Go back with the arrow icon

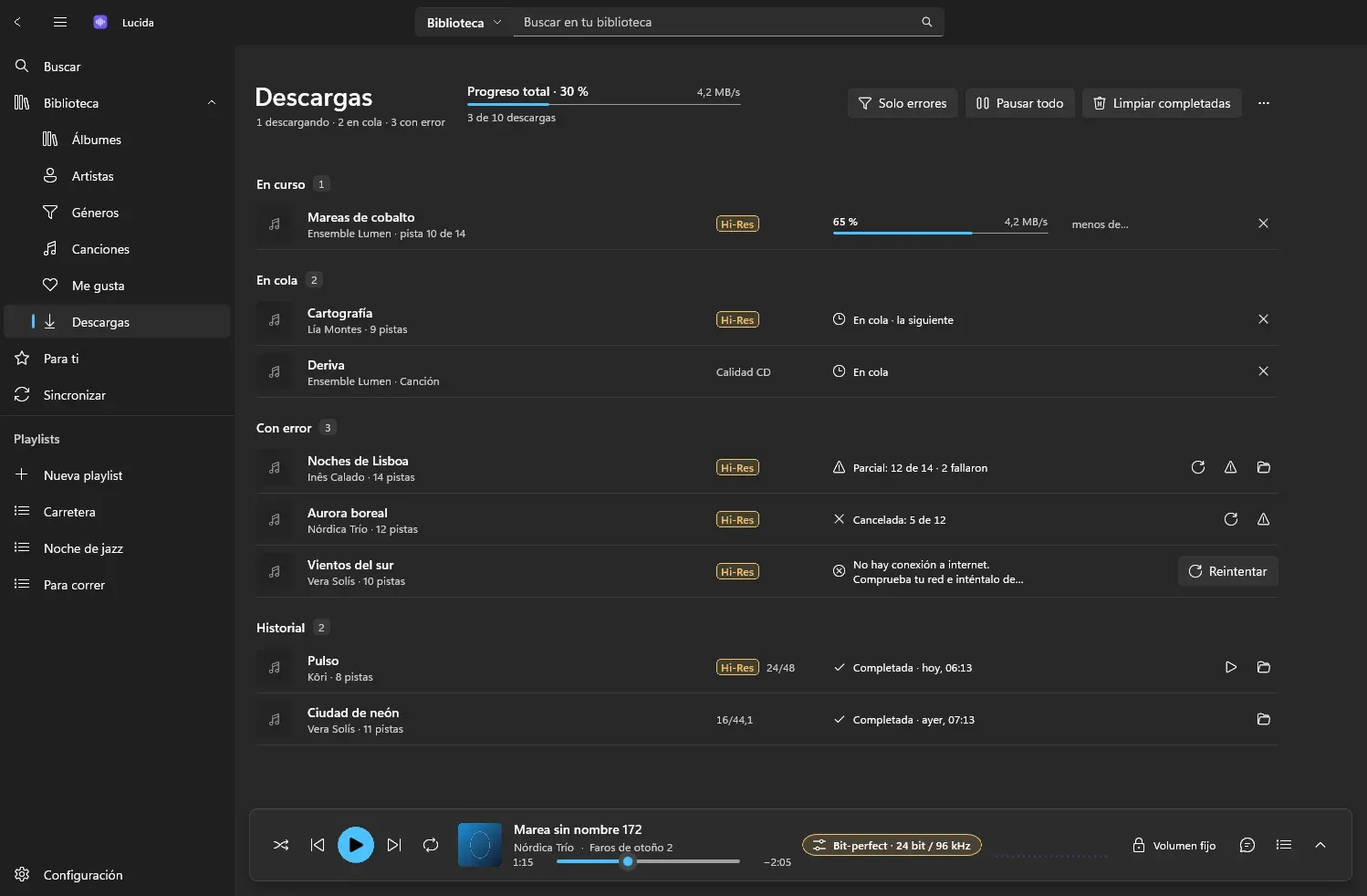[x=17, y=22]
